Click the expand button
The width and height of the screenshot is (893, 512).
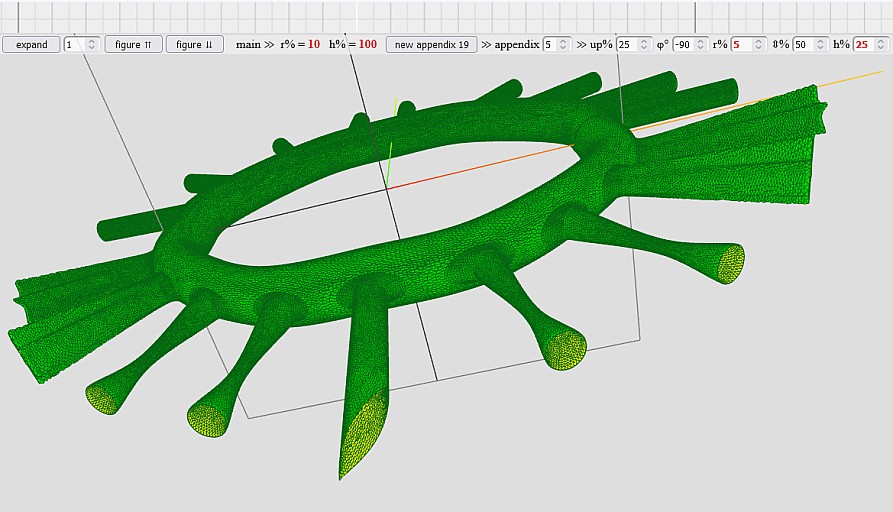[x=31, y=45]
